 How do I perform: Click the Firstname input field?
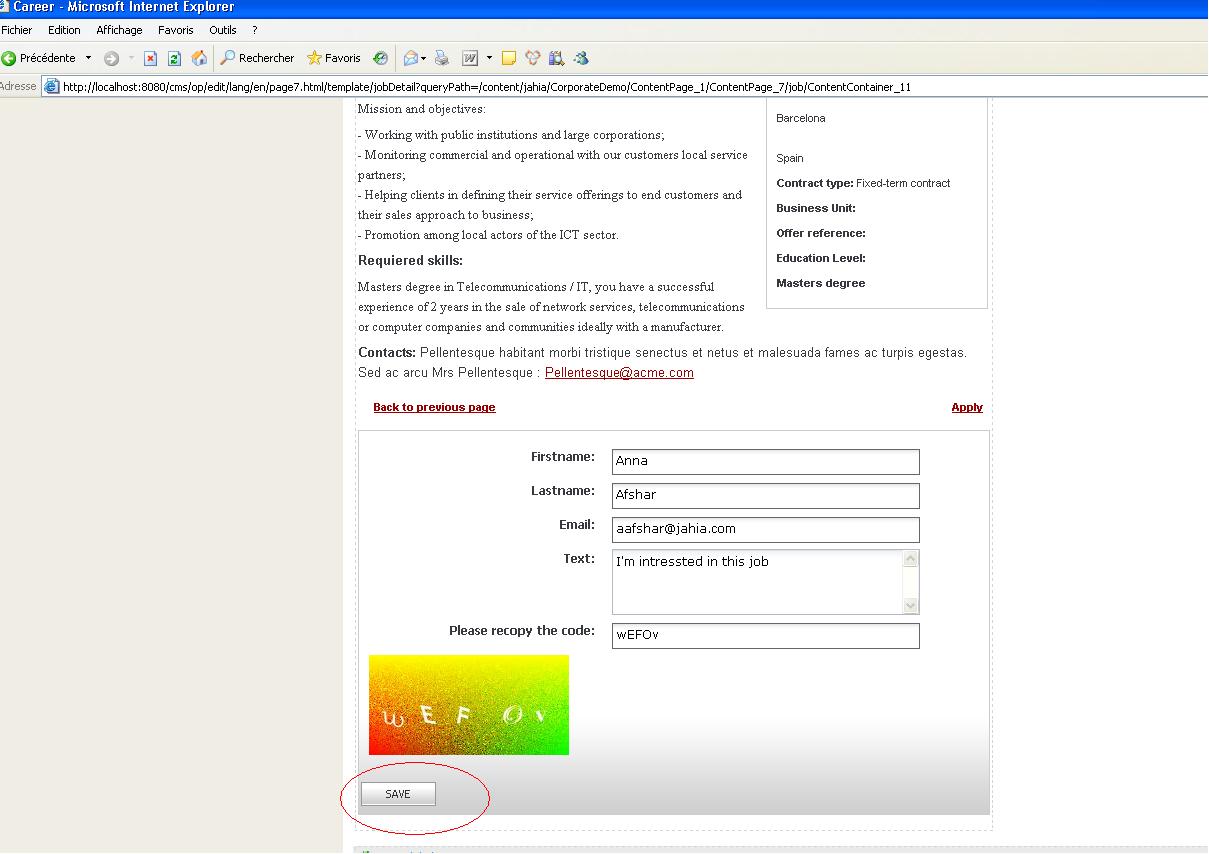tap(765, 461)
